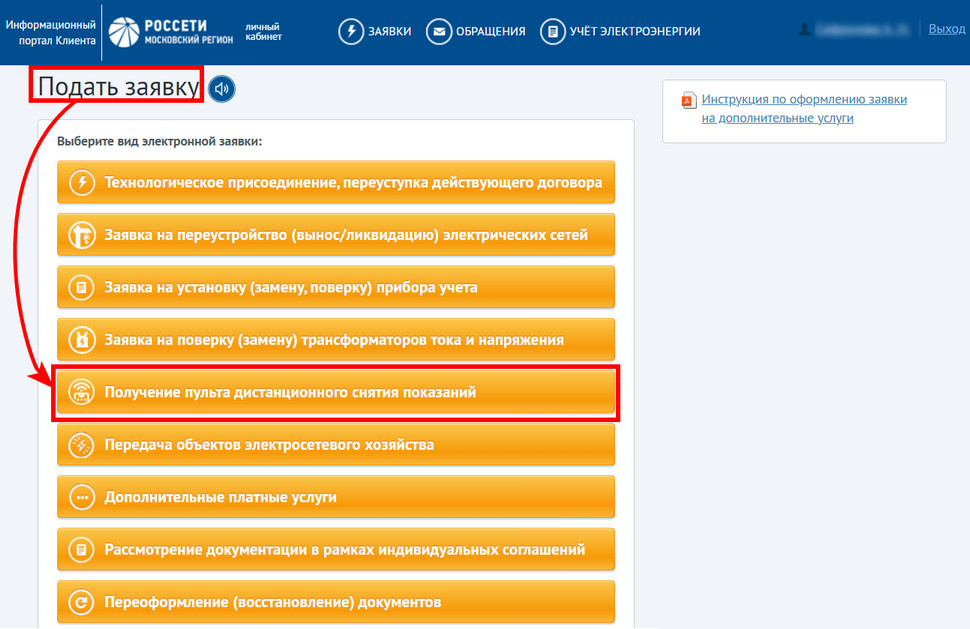This screenshot has width=970, height=629.
Task: Open Рассмотрение документации в рамках индивидуальных соглашений
Action: [336, 550]
